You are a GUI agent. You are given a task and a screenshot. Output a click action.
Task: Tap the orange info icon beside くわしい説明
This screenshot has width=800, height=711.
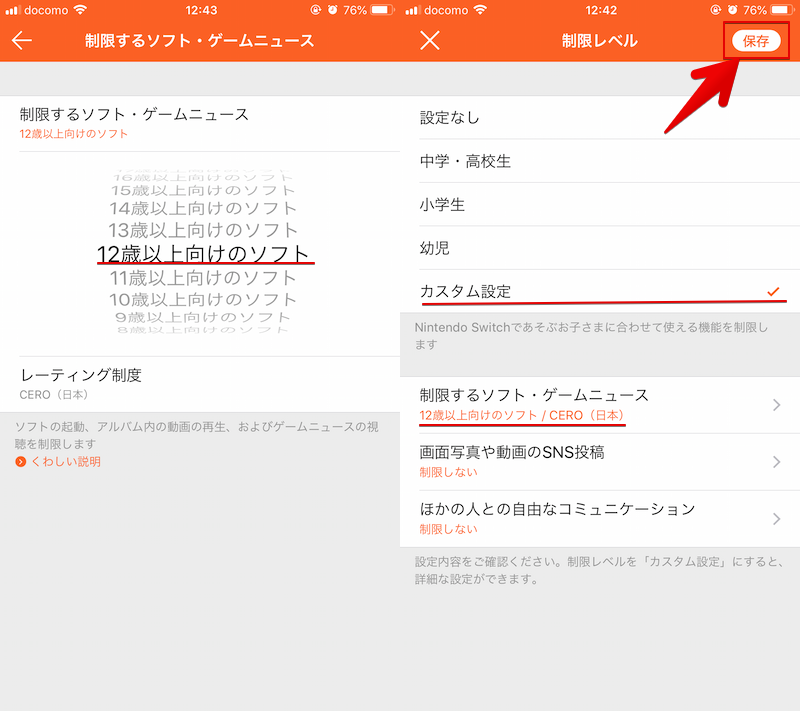click(x=21, y=462)
